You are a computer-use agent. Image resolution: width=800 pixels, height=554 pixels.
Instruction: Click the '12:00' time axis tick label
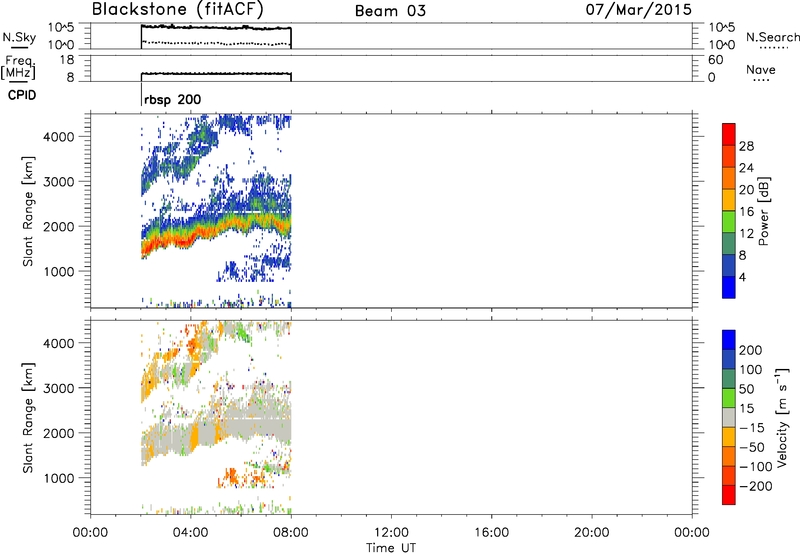[x=391, y=533]
